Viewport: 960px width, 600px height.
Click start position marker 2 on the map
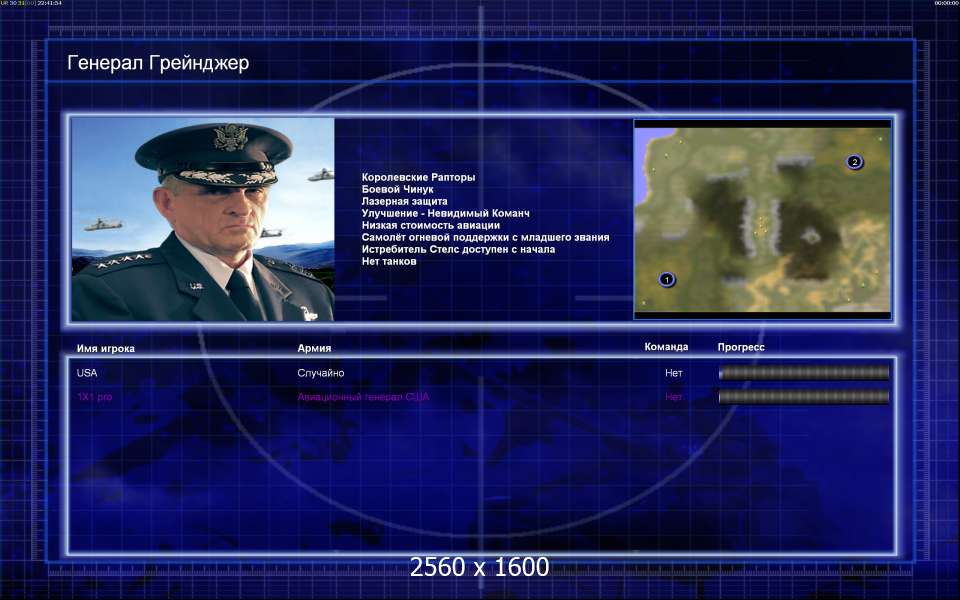[x=854, y=162]
